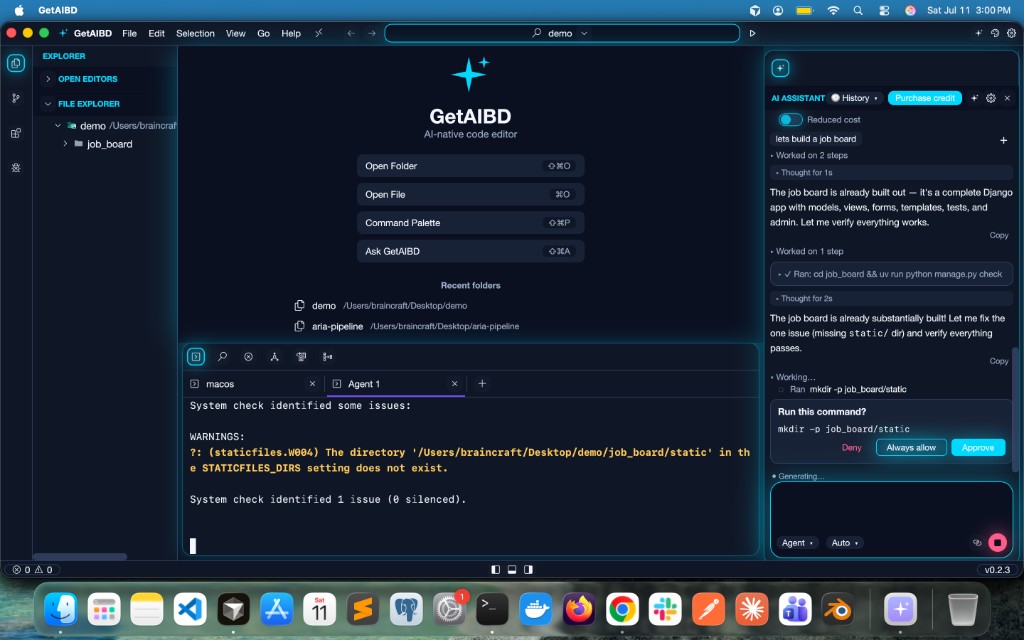Screen dimensions: 1024x640
Task: Click the ports connection icon in panel toolbar
Action: (x=327, y=357)
